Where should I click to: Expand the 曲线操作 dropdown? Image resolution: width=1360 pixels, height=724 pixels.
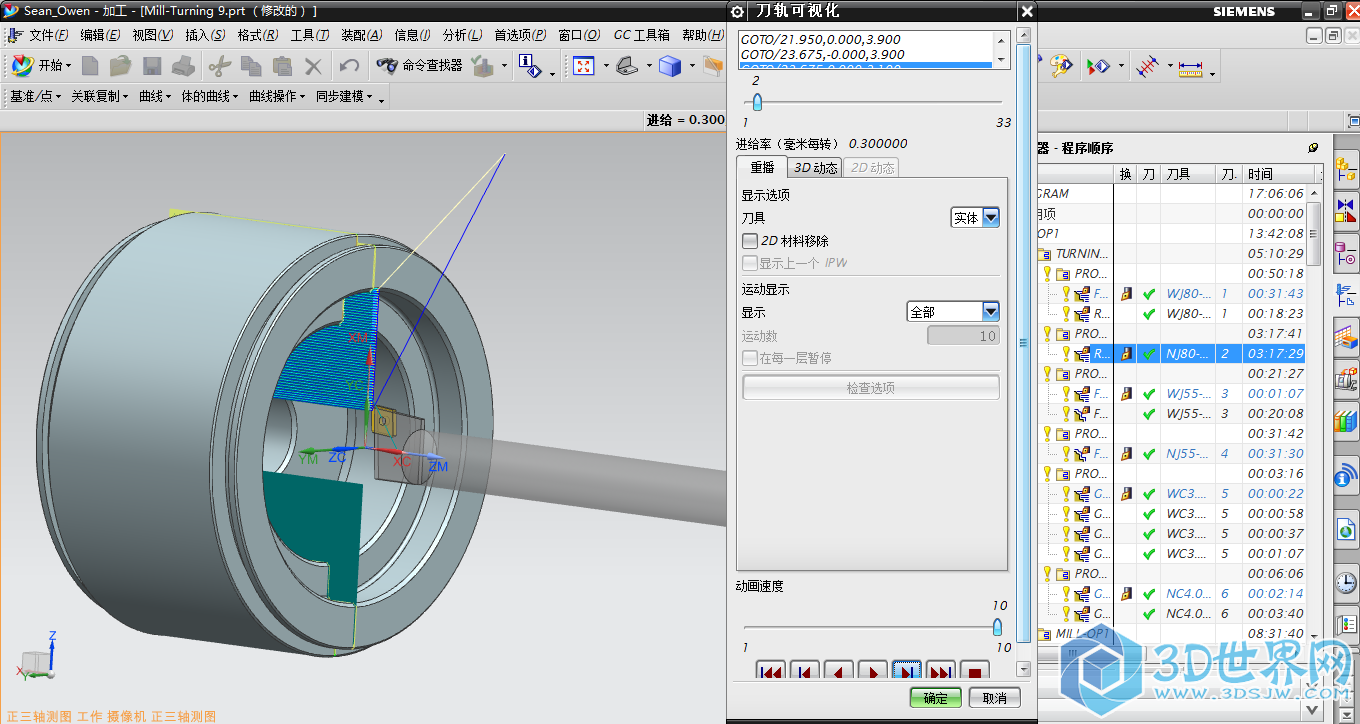(278, 96)
